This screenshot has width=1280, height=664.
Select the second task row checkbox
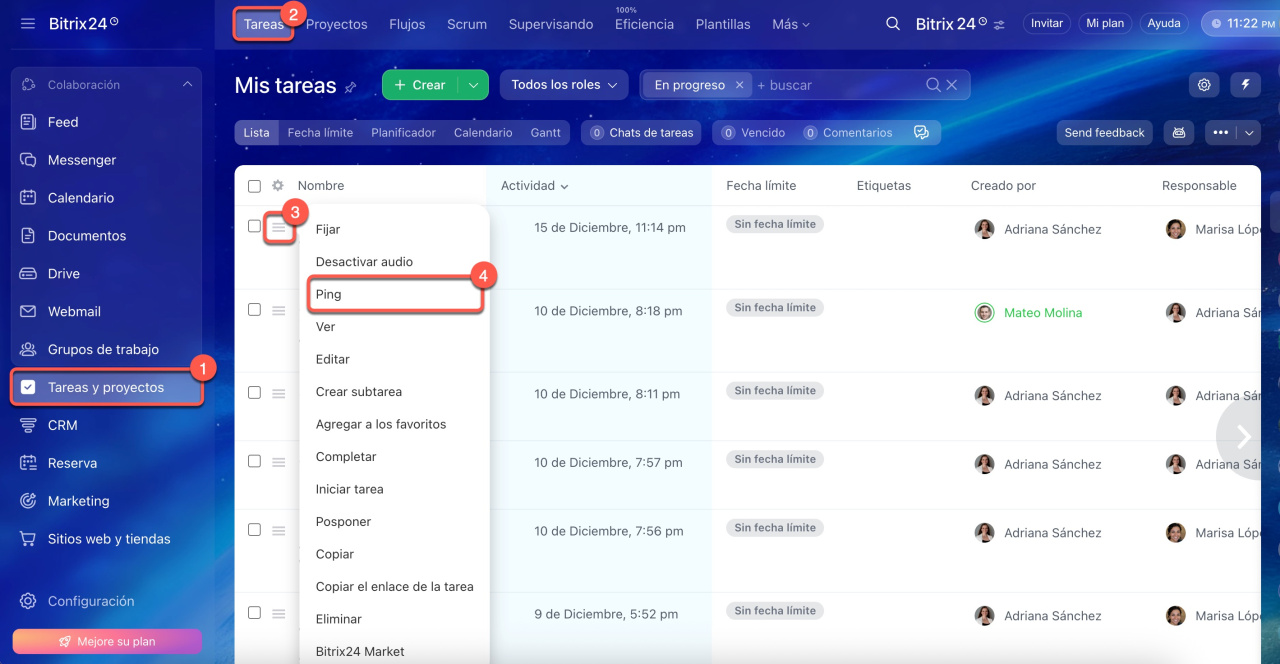(x=254, y=310)
